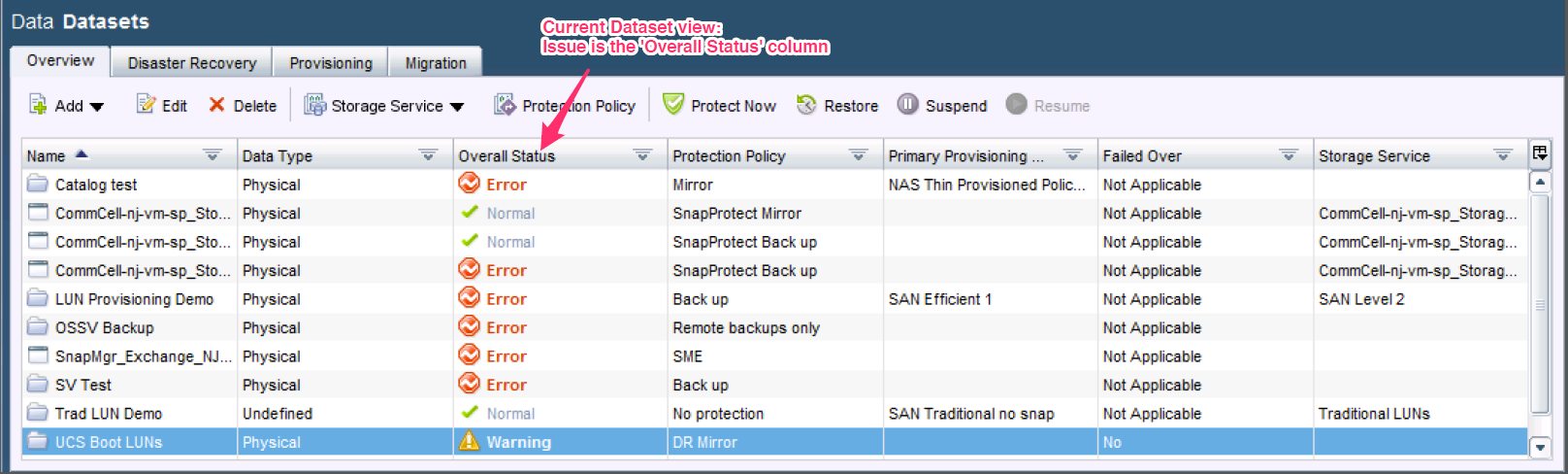The width and height of the screenshot is (1568, 474).
Task: Go to the Migration tab
Action: [x=436, y=63]
